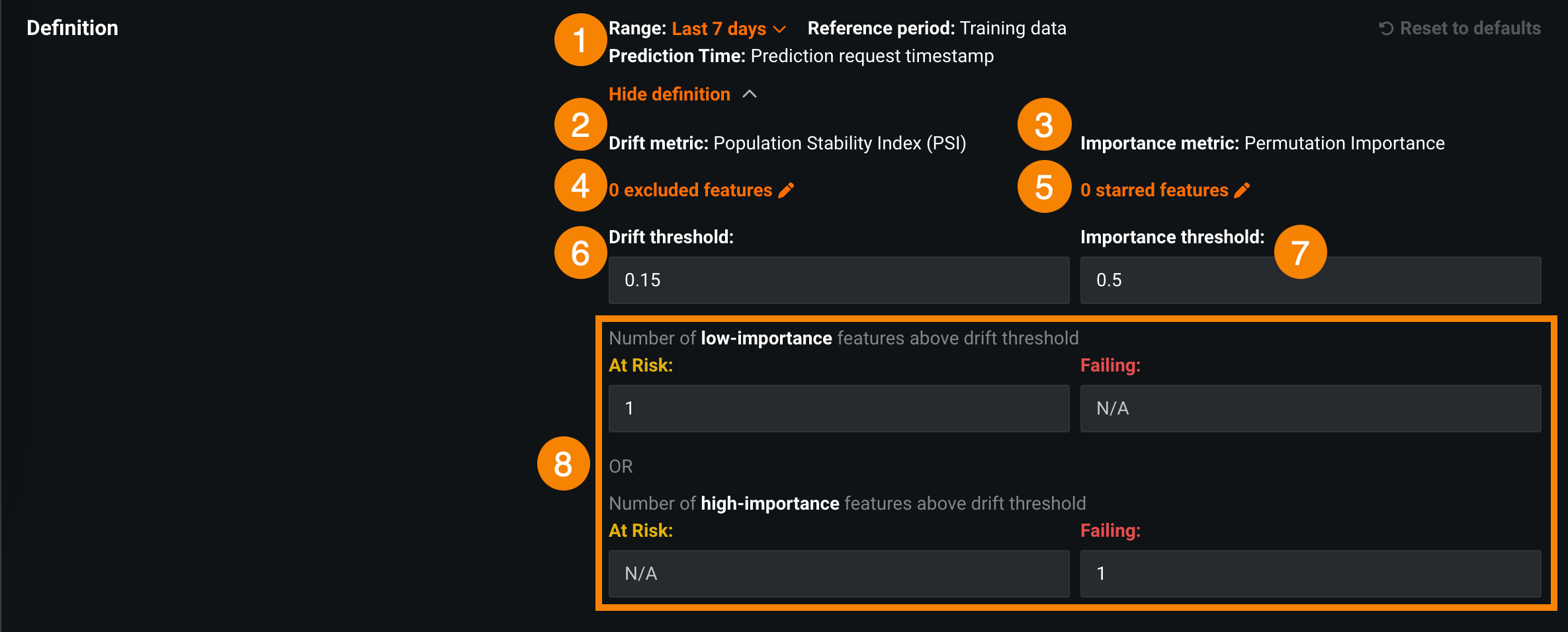
Task: Click the pencil icon next to excluded features
Action: (786, 190)
